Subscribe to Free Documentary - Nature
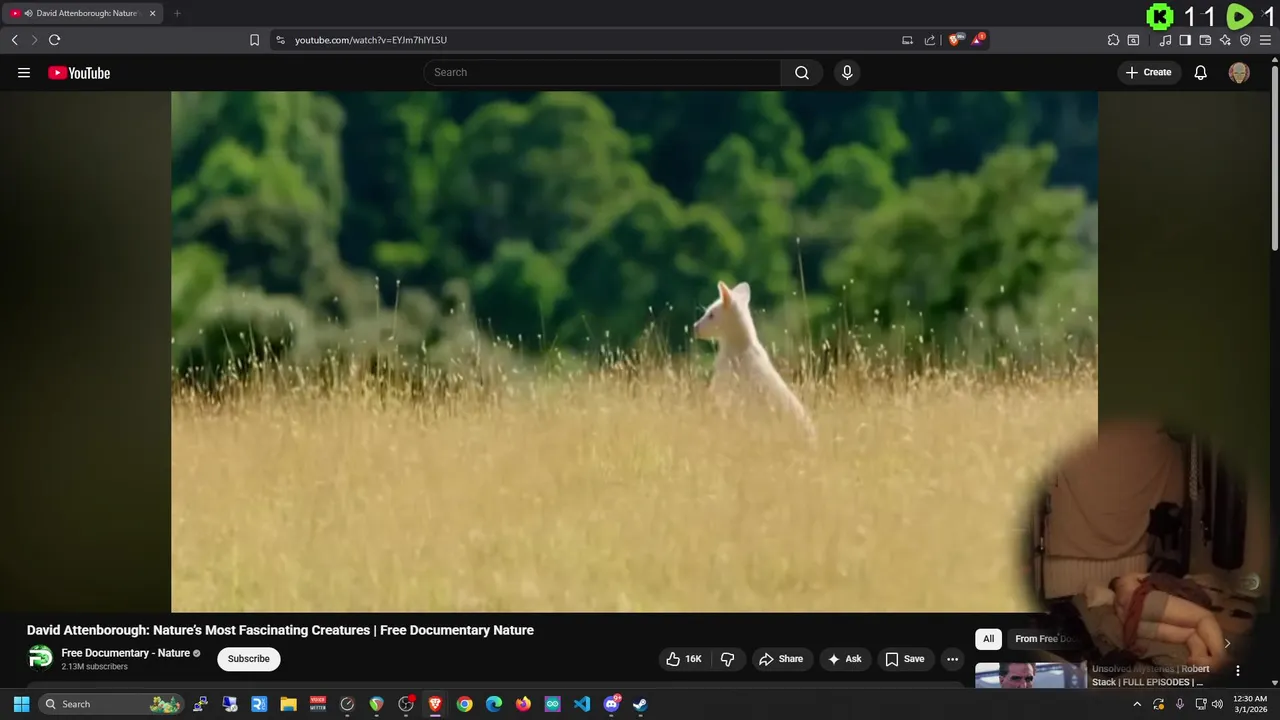The width and height of the screenshot is (1280, 720). (x=248, y=659)
